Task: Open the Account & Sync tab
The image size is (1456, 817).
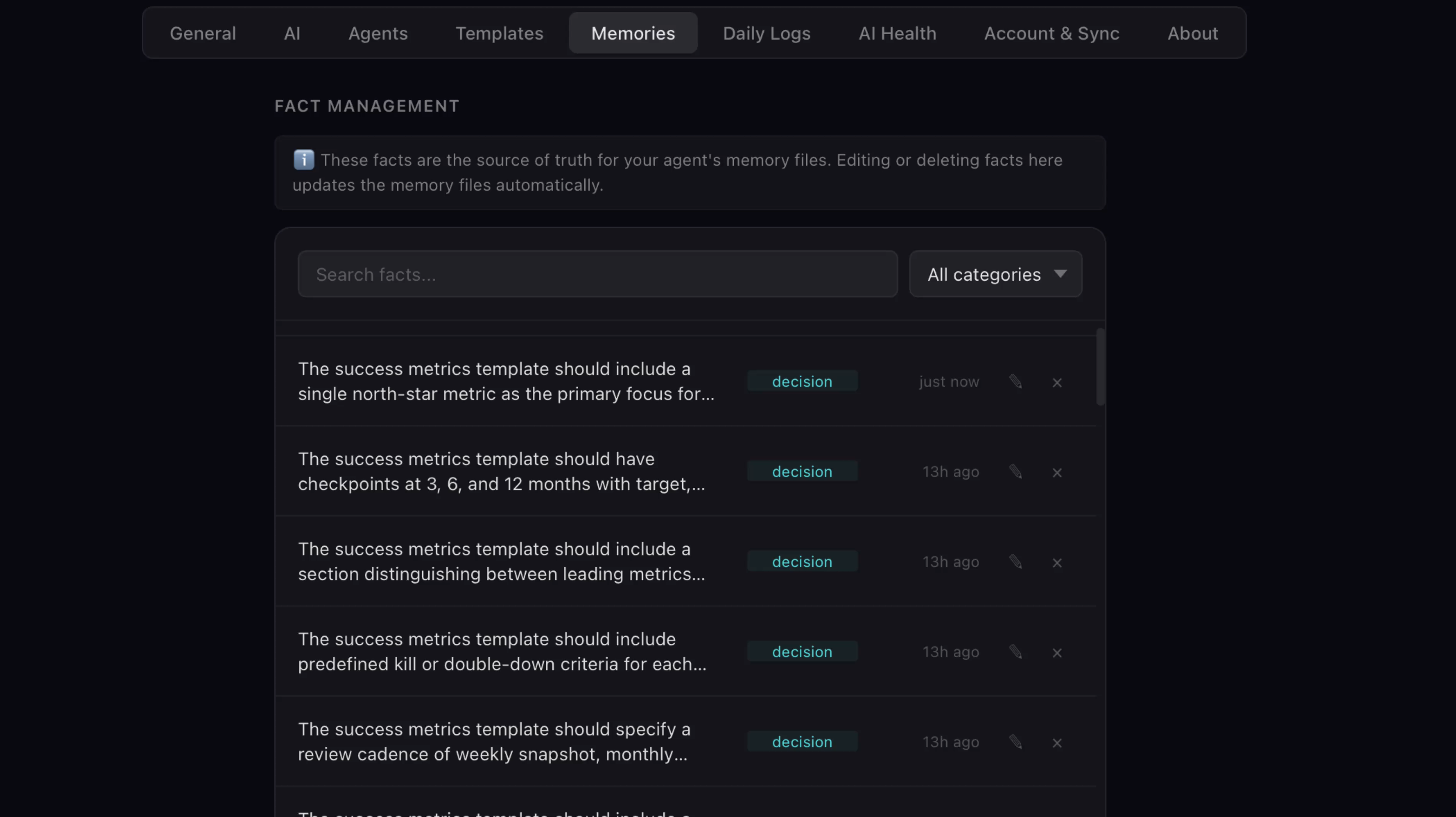Action: [1051, 33]
